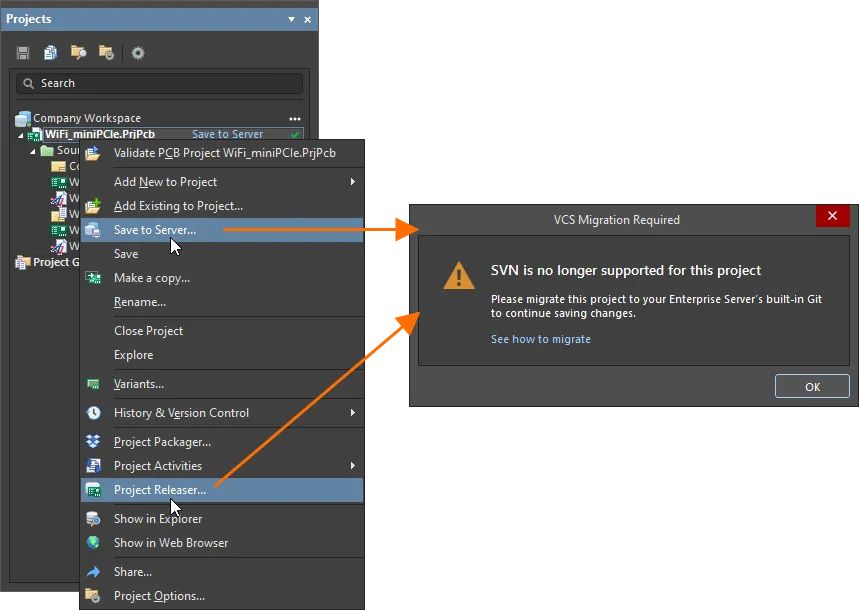
Task: Expand the Add New to Project submenu
Action: (352, 182)
